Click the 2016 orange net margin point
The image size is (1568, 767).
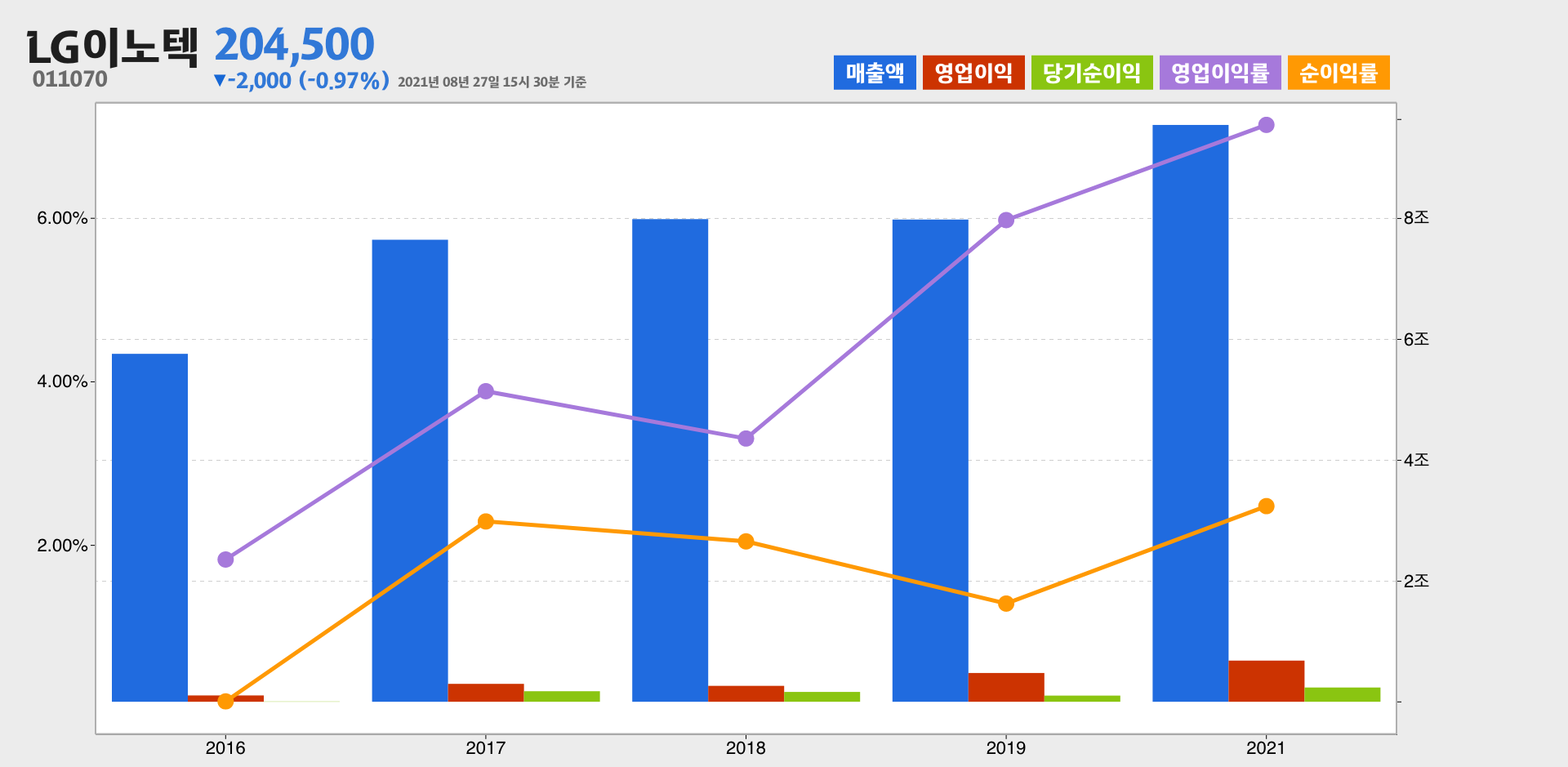tap(225, 701)
